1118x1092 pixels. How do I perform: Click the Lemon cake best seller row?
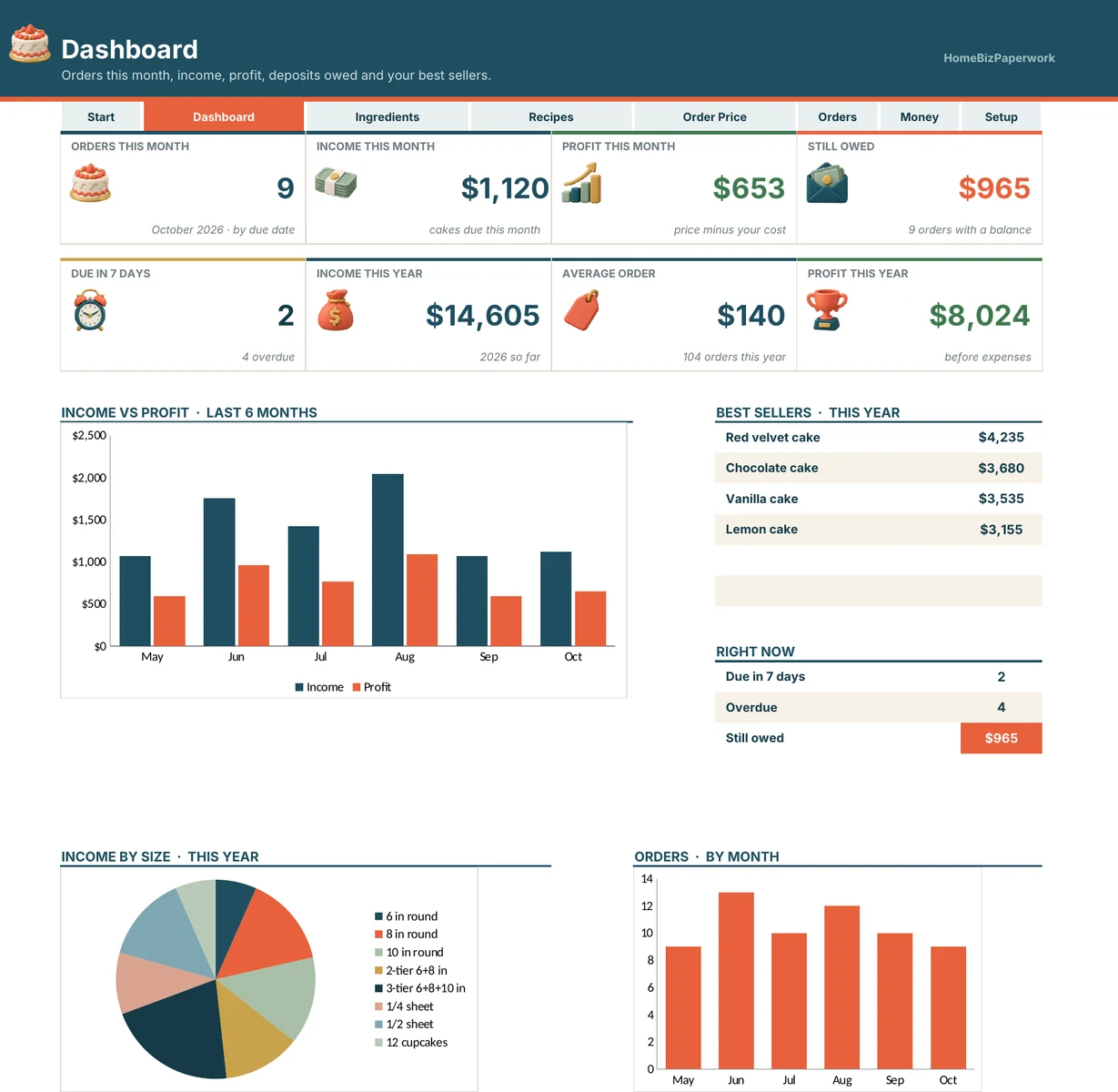[x=879, y=530]
